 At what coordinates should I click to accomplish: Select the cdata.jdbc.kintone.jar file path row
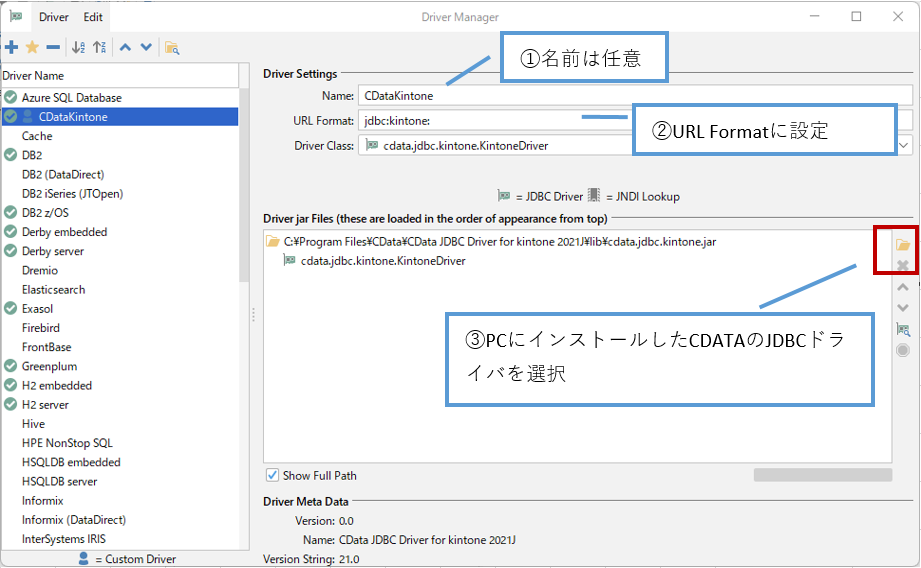(499, 241)
